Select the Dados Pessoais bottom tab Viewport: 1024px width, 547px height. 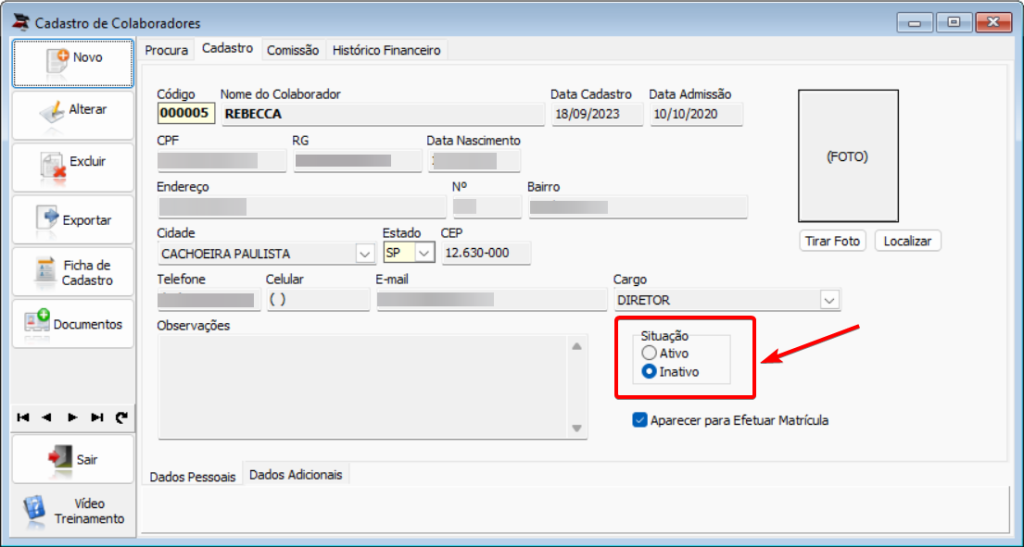pyautogui.click(x=193, y=477)
